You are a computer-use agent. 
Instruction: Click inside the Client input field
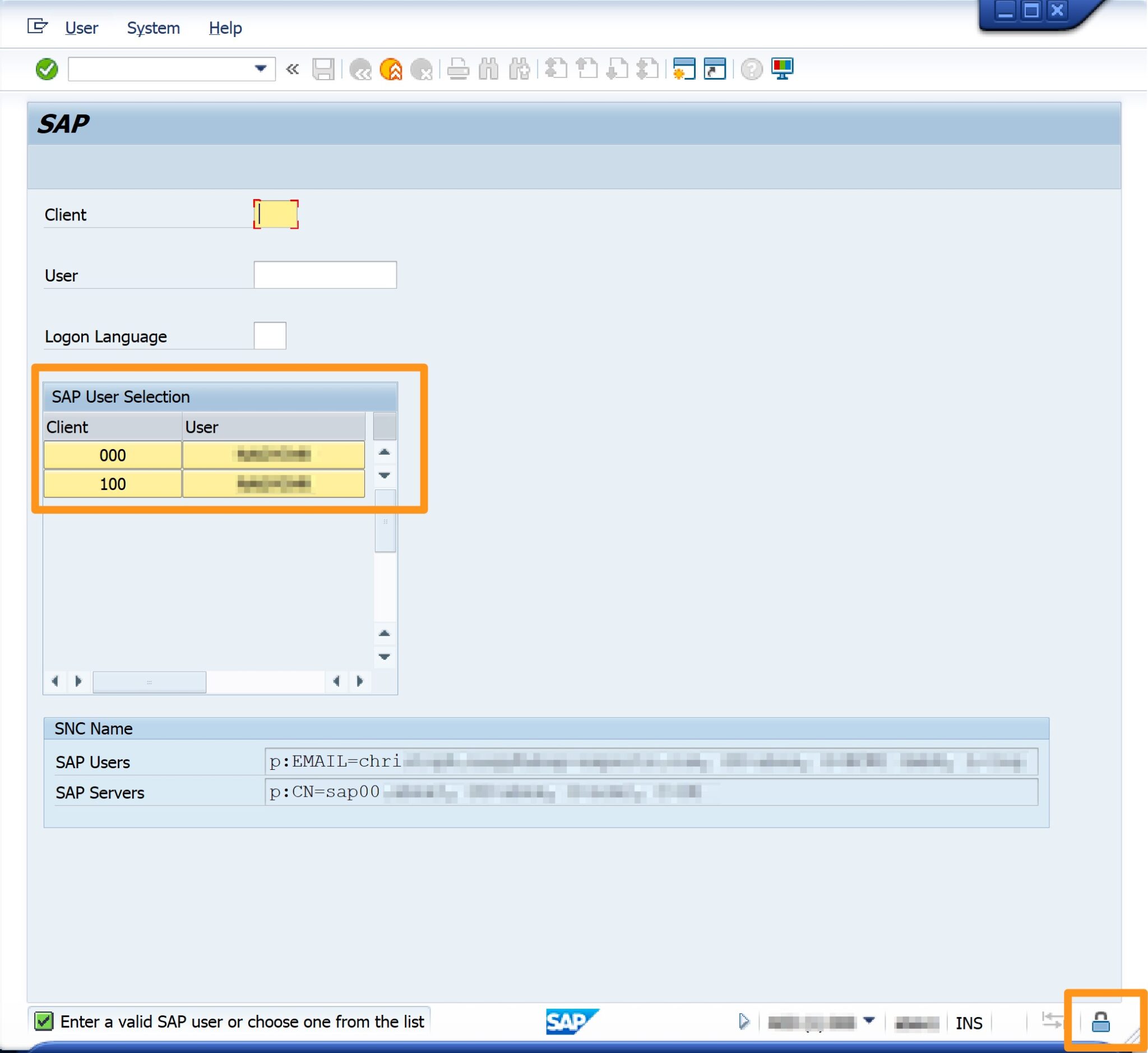(276, 215)
